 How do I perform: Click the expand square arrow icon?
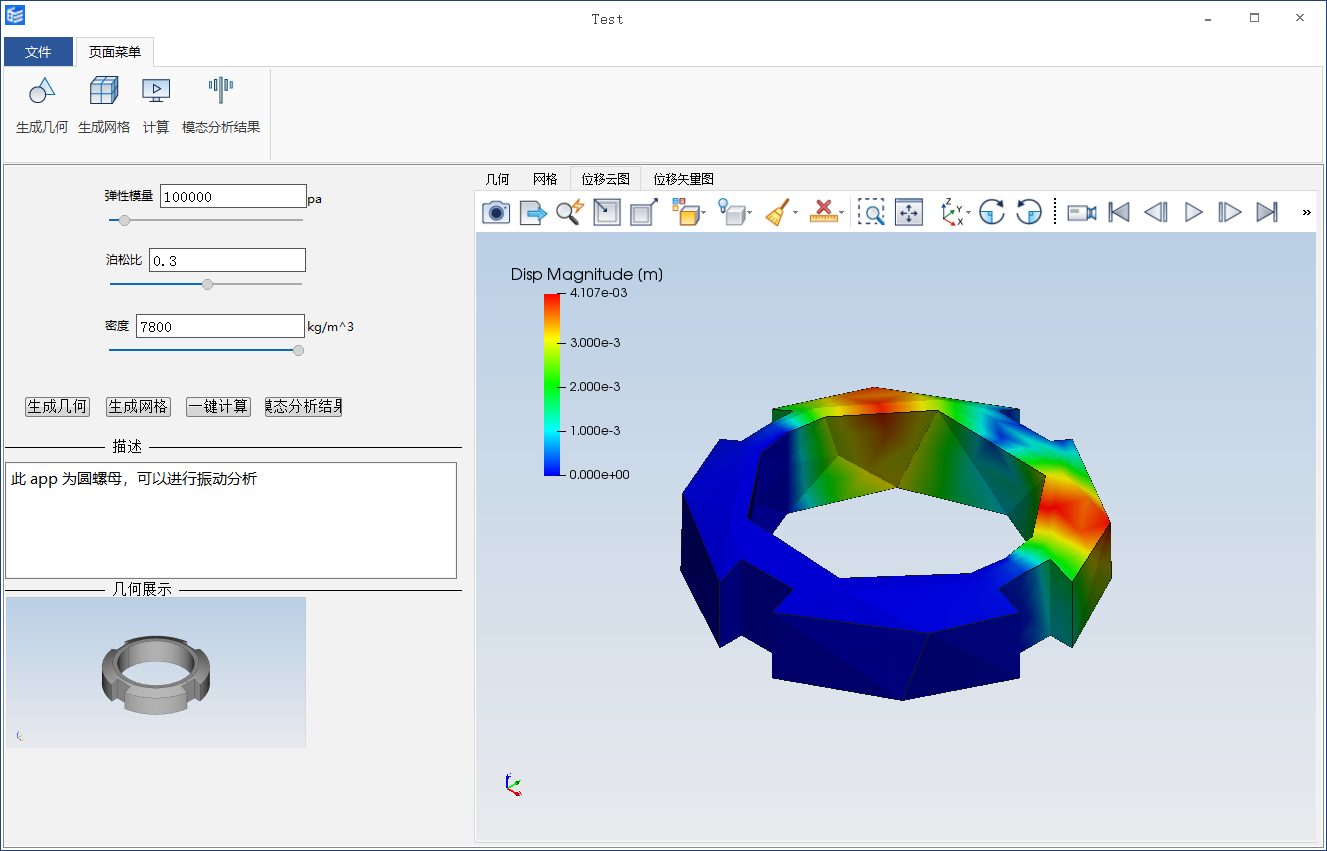[644, 212]
